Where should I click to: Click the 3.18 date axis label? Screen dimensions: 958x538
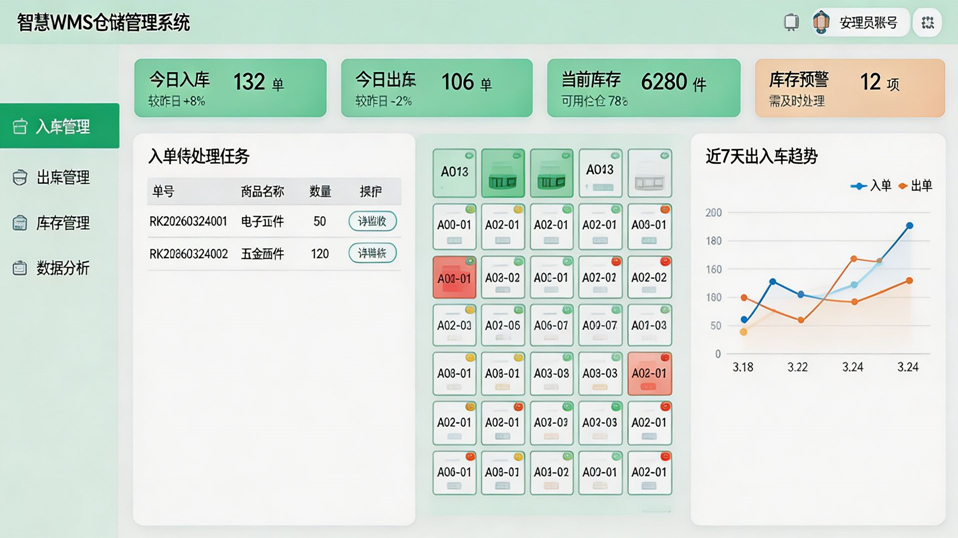tap(743, 367)
